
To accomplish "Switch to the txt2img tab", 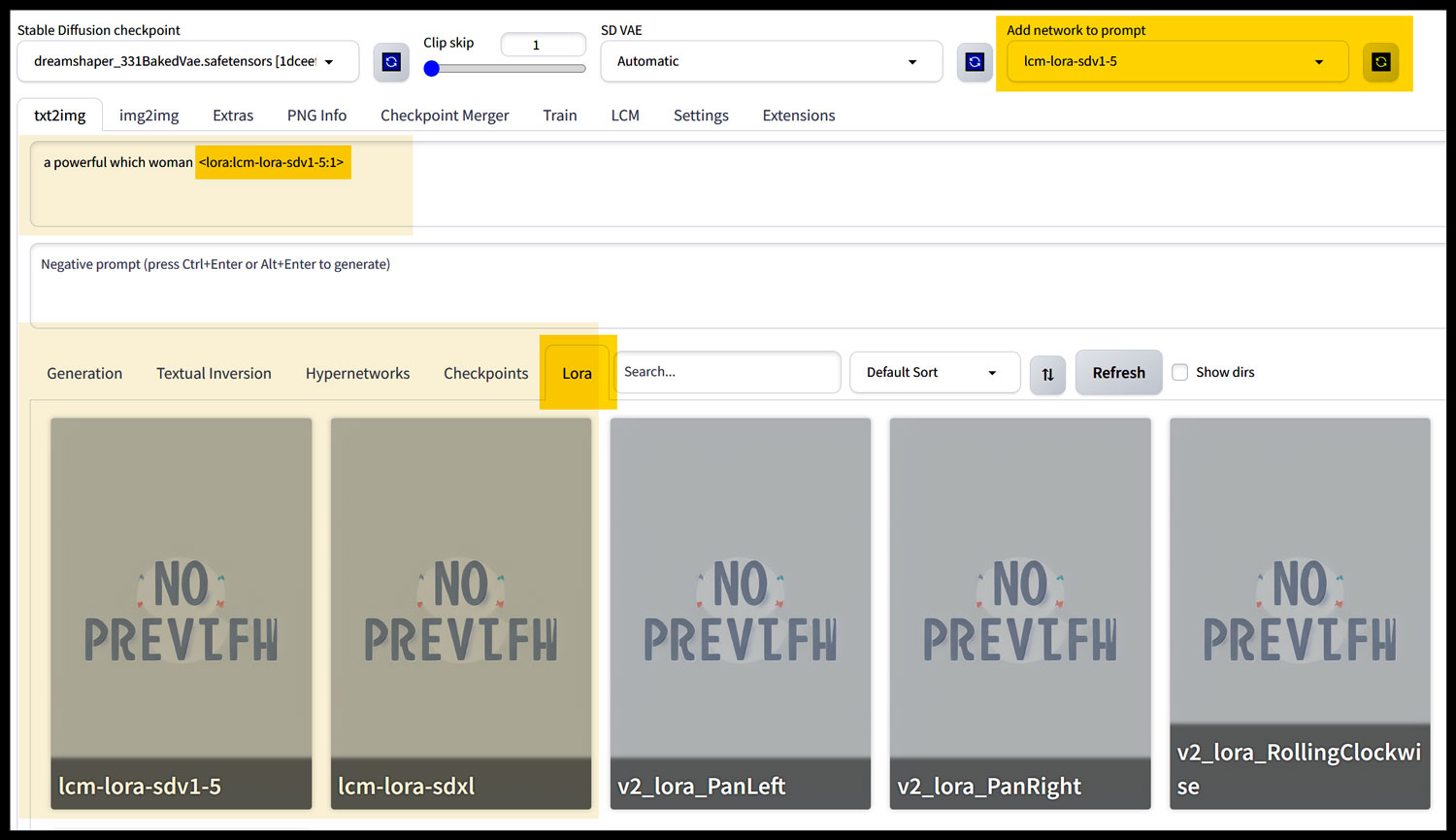I will click(x=60, y=116).
